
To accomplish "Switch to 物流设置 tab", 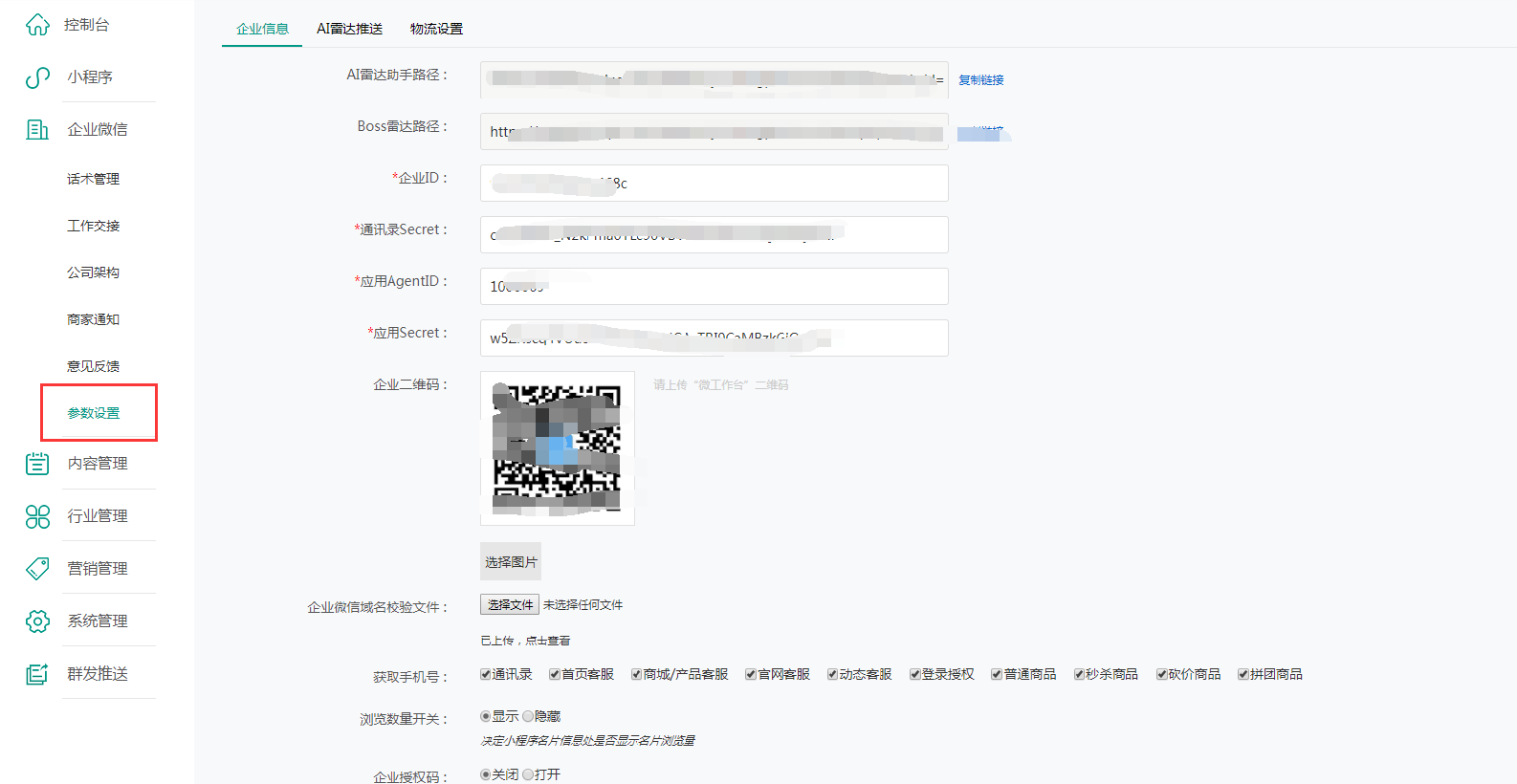I will click(x=436, y=29).
